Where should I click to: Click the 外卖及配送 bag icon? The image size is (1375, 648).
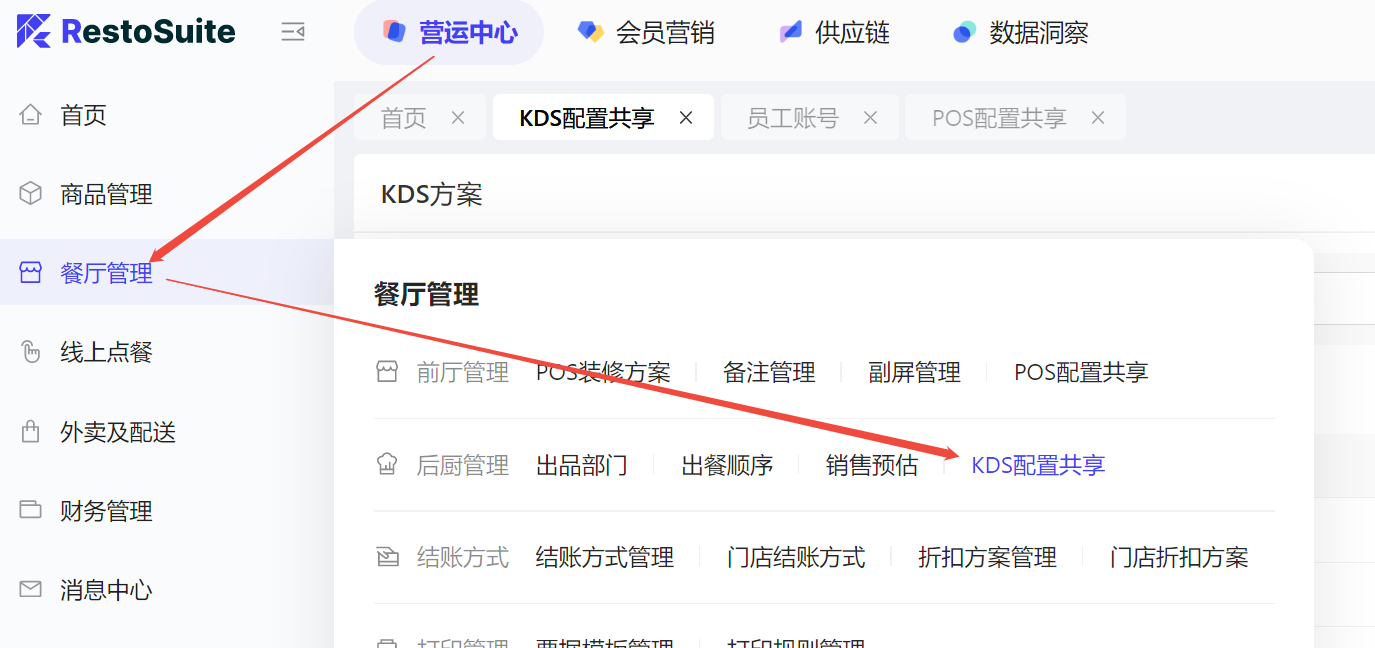(31, 432)
